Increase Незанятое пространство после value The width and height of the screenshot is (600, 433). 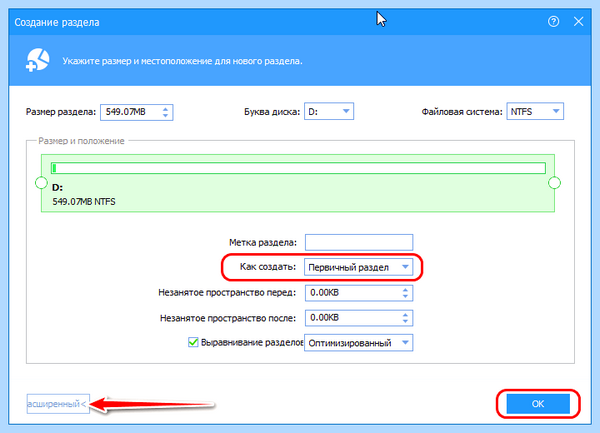point(405,315)
